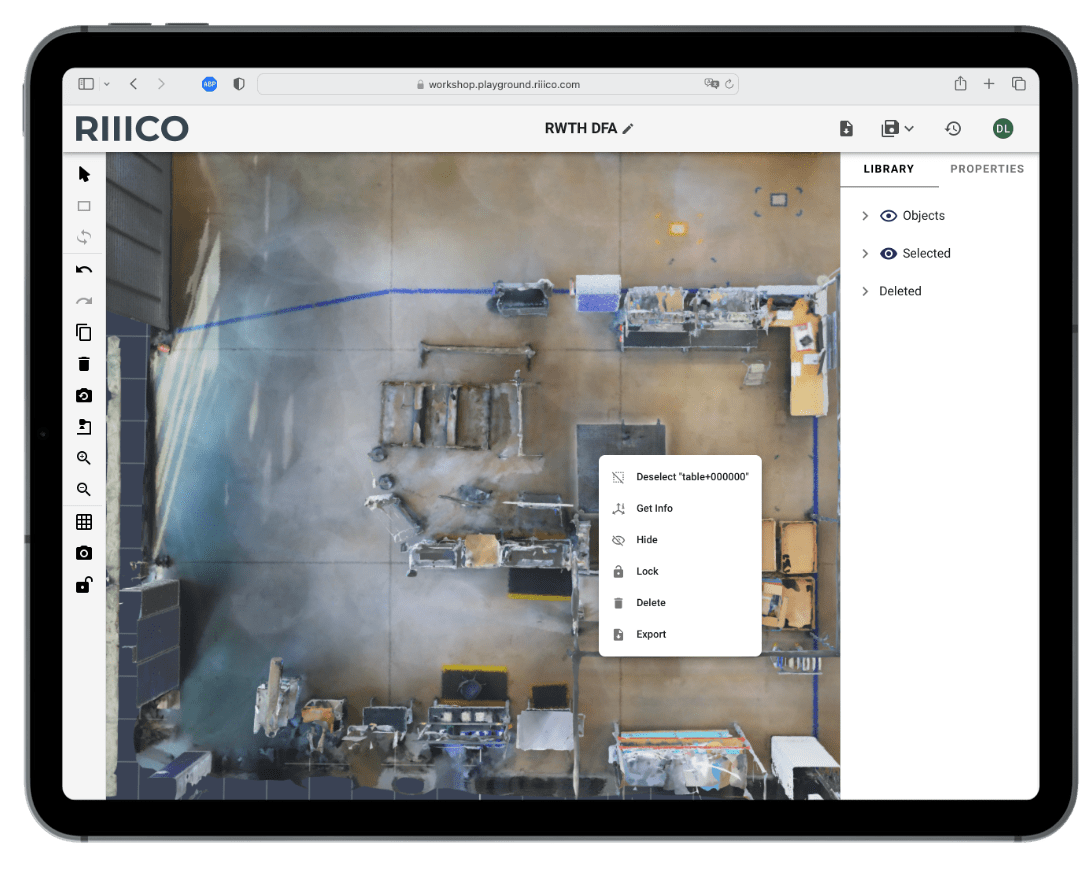
Task: Select the arrow pointer tool
Action: 84,174
